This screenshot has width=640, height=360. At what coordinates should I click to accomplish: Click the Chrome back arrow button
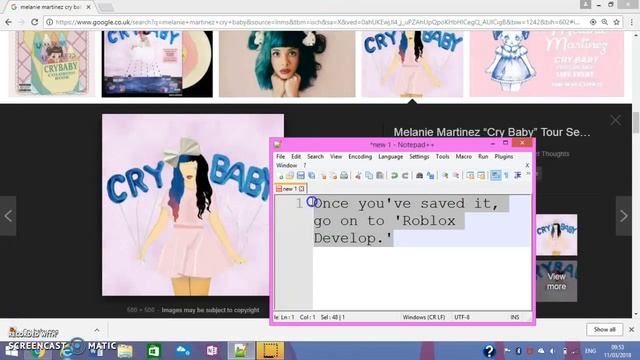[x=9, y=22]
